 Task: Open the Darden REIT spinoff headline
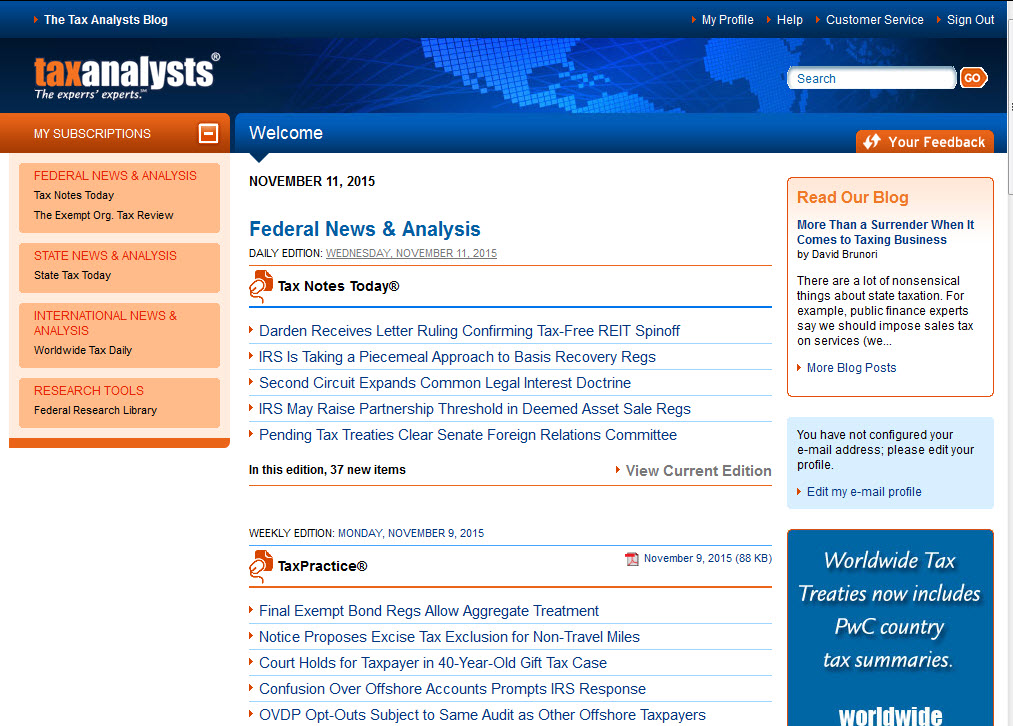tap(469, 331)
